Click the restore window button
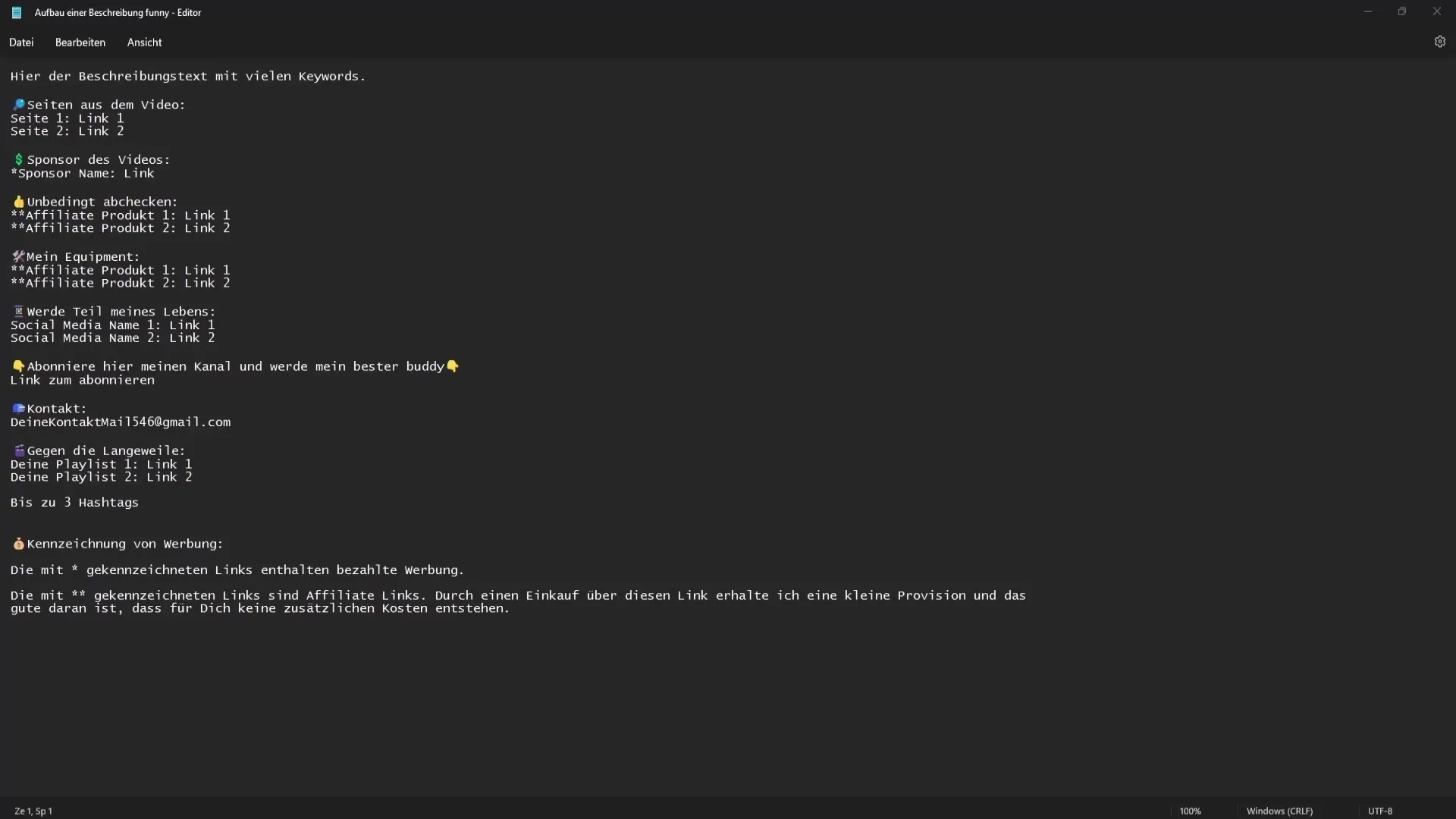 (1402, 11)
